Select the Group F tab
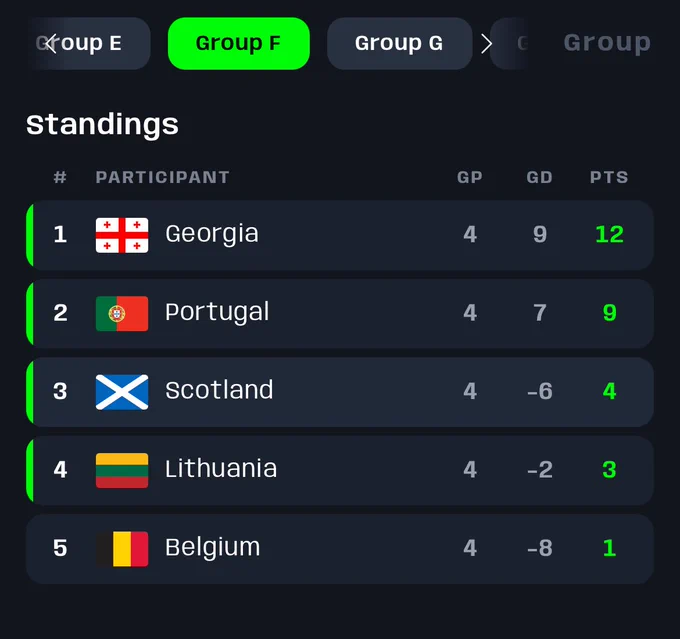This screenshot has width=680, height=639. tap(239, 43)
